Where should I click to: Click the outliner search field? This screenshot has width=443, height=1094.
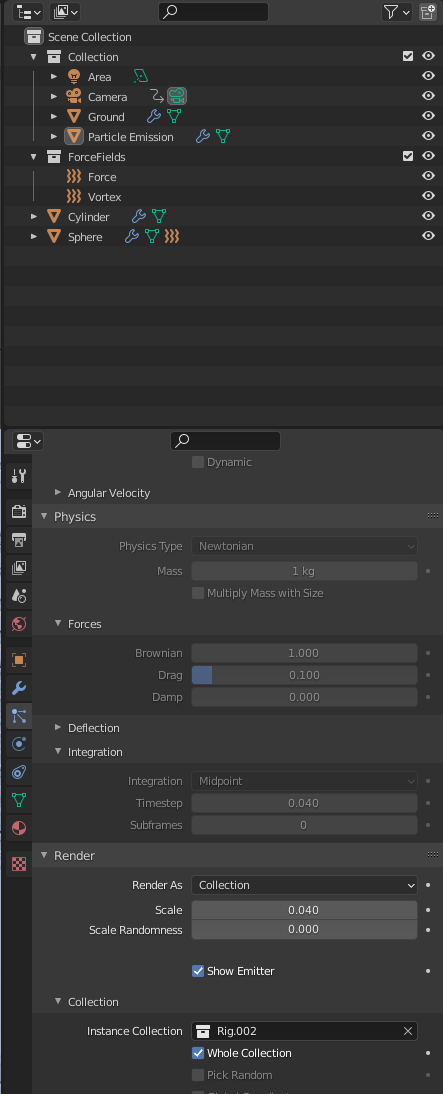(213, 12)
